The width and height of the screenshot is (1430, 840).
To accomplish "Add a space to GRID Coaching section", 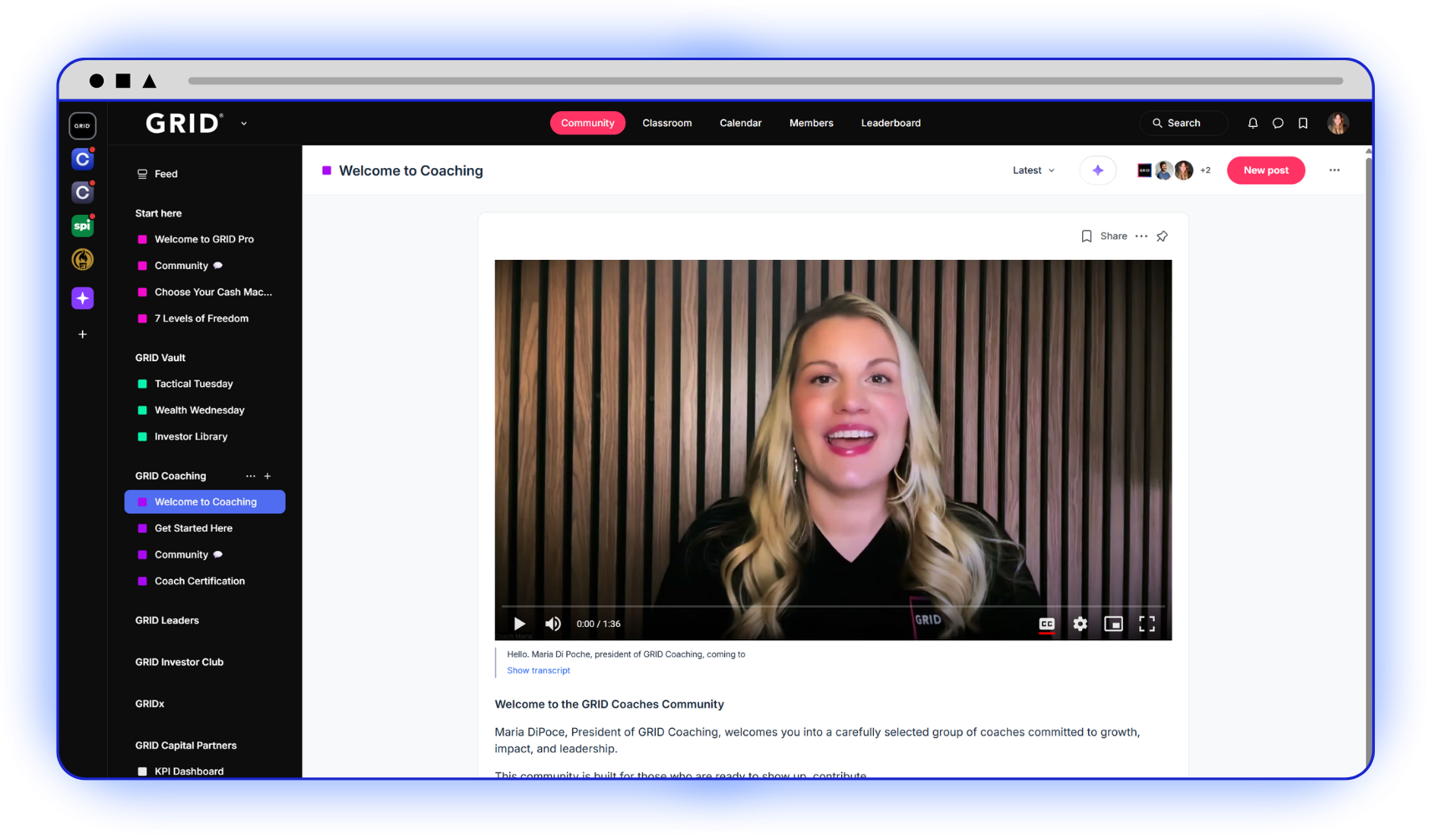I will (x=268, y=476).
